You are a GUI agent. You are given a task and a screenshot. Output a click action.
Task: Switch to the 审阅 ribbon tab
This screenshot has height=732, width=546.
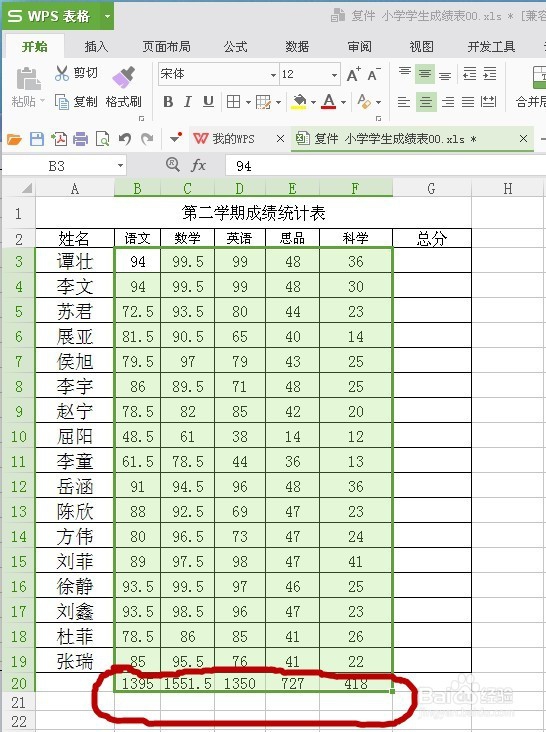pos(359,47)
